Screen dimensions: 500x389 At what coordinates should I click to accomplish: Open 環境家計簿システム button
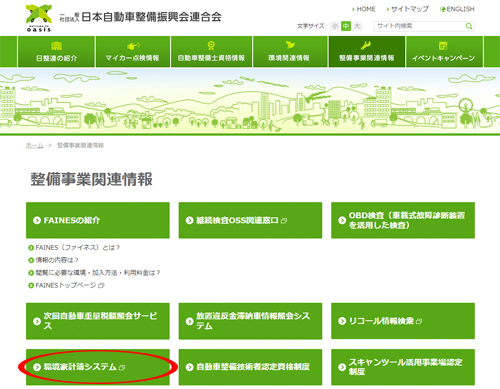tap(98, 367)
